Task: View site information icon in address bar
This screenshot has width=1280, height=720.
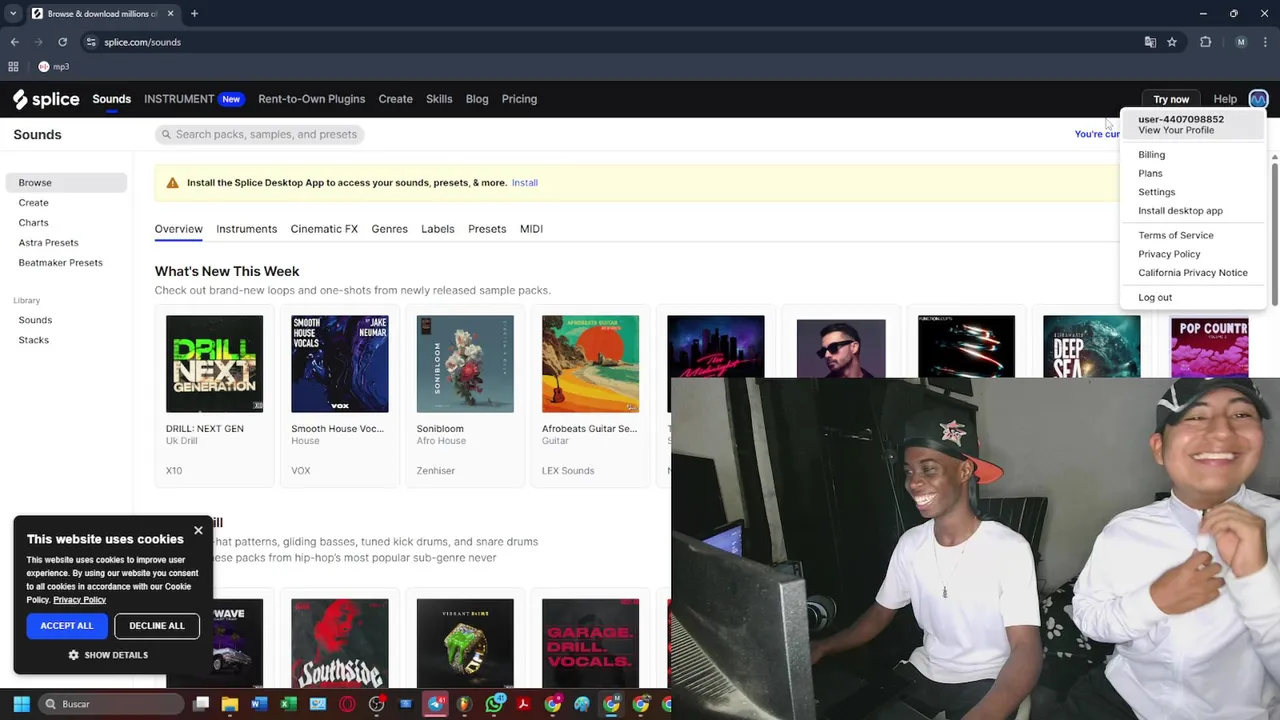Action: tap(91, 42)
